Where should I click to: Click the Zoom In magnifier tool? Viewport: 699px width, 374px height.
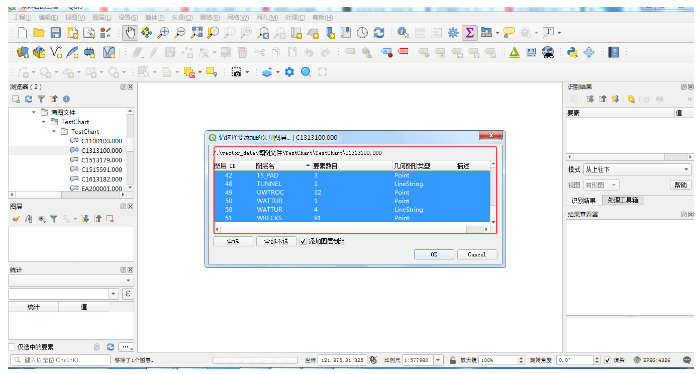[x=164, y=33]
